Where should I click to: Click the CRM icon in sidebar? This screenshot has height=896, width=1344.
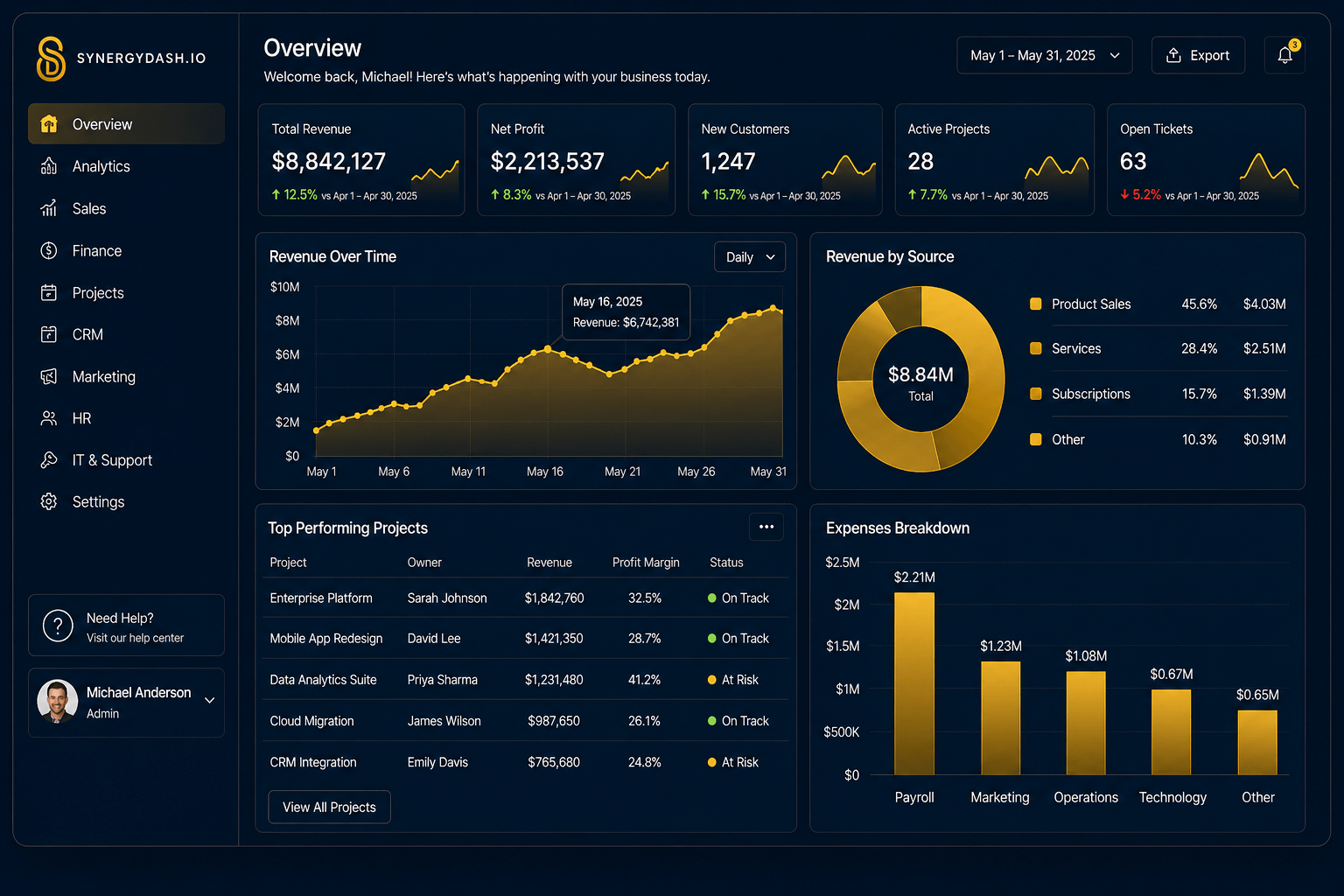49,334
